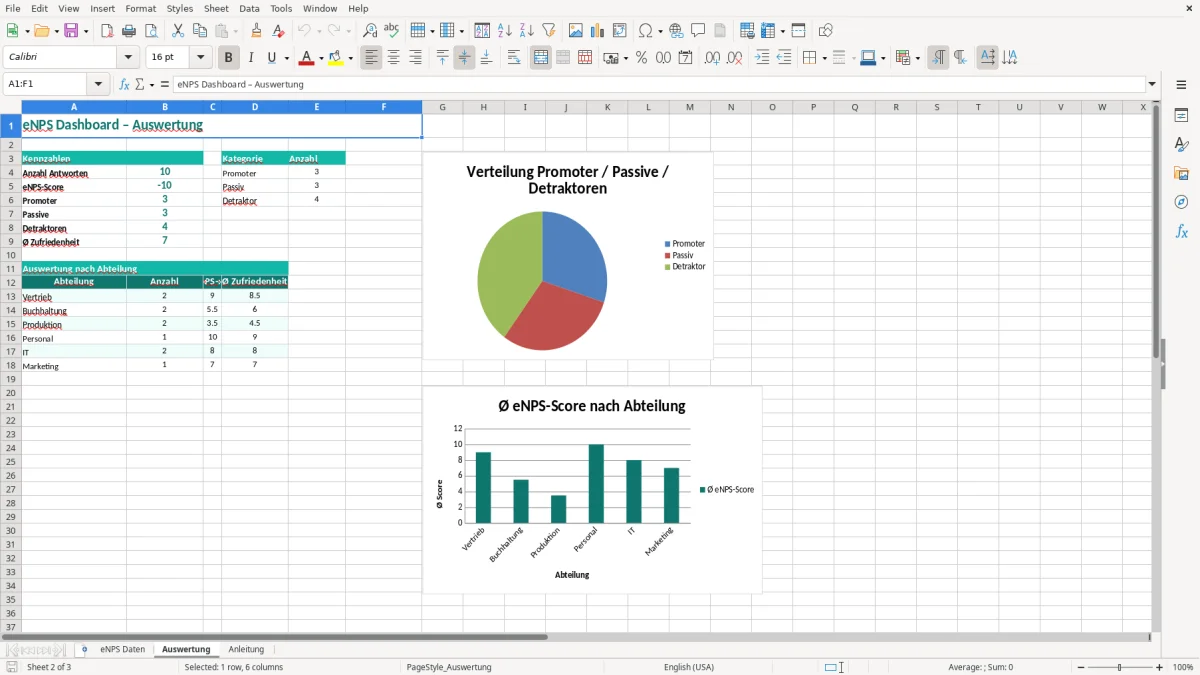The image size is (1200, 675).
Task: Align the cell text left
Action: (372, 58)
